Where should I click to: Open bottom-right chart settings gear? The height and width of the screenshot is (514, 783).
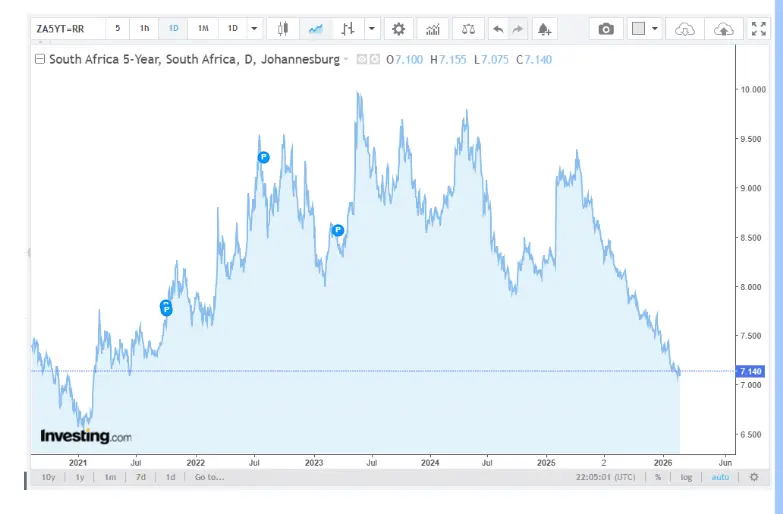(x=754, y=477)
